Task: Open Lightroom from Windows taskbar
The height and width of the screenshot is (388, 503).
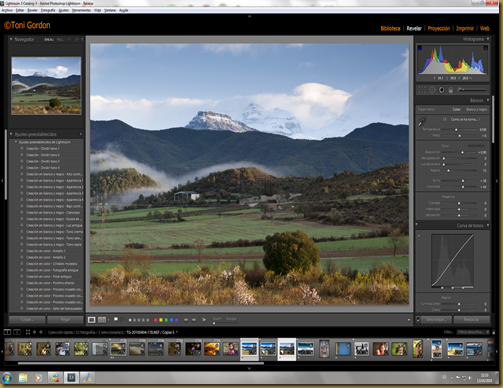Action: tap(71, 378)
